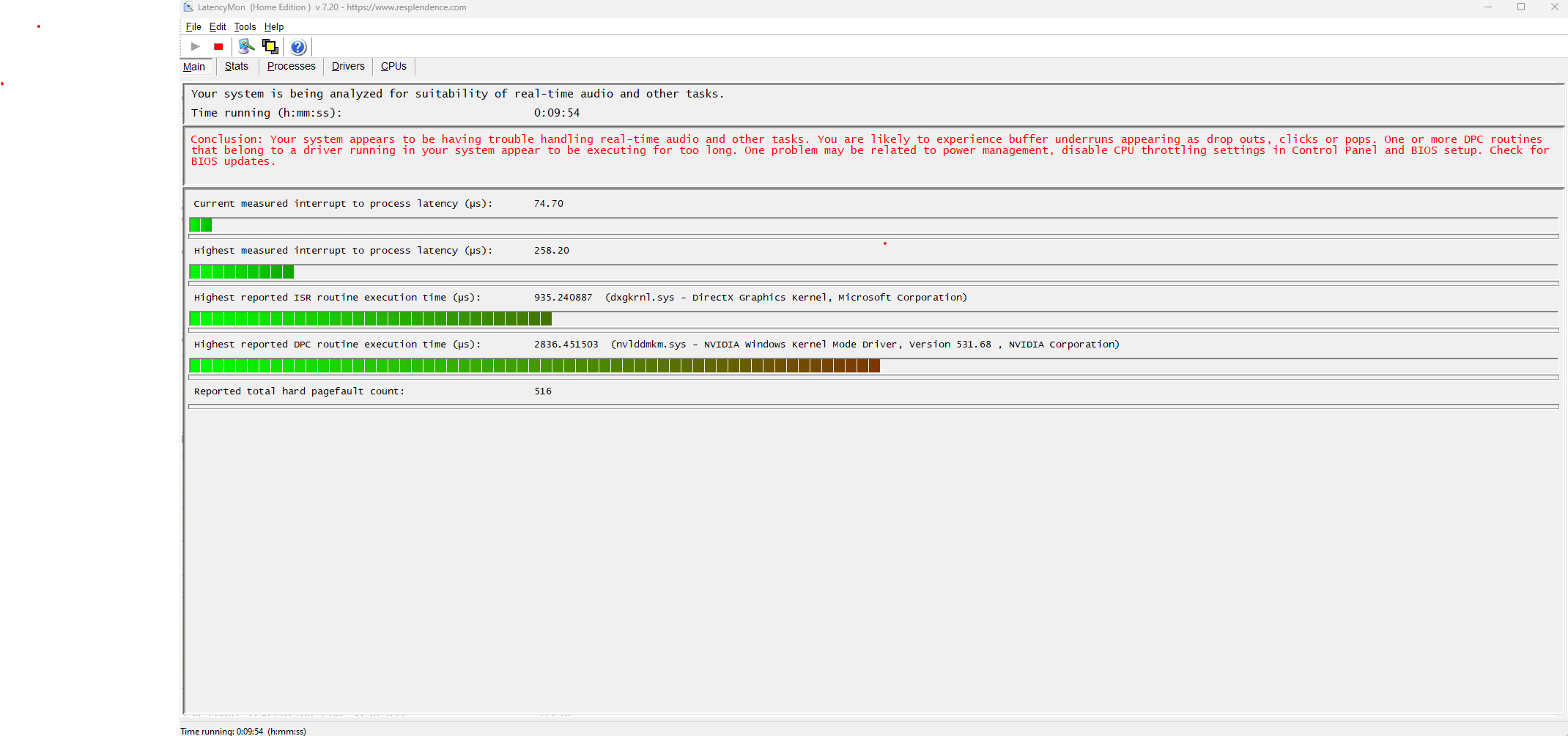Open the Edit menu
Image resolution: width=1568 pixels, height=736 pixels.
218,27
